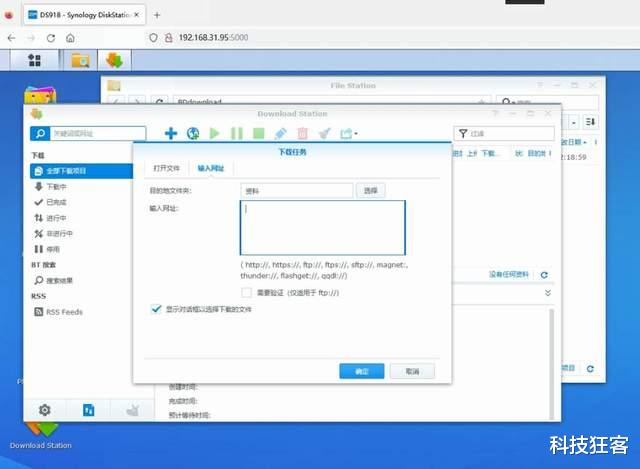Click the filter field with the funnel icon

pos(504,133)
